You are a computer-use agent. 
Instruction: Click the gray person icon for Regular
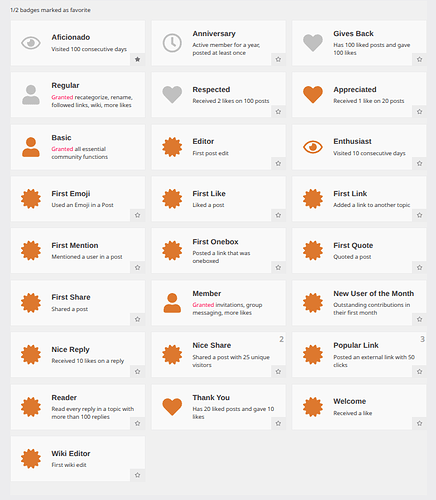click(x=31, y=95)
